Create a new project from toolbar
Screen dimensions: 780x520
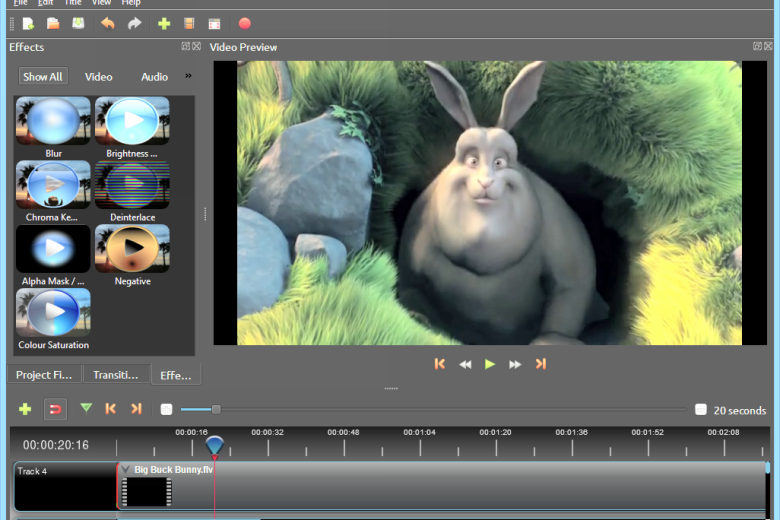[x=28, y=23]
